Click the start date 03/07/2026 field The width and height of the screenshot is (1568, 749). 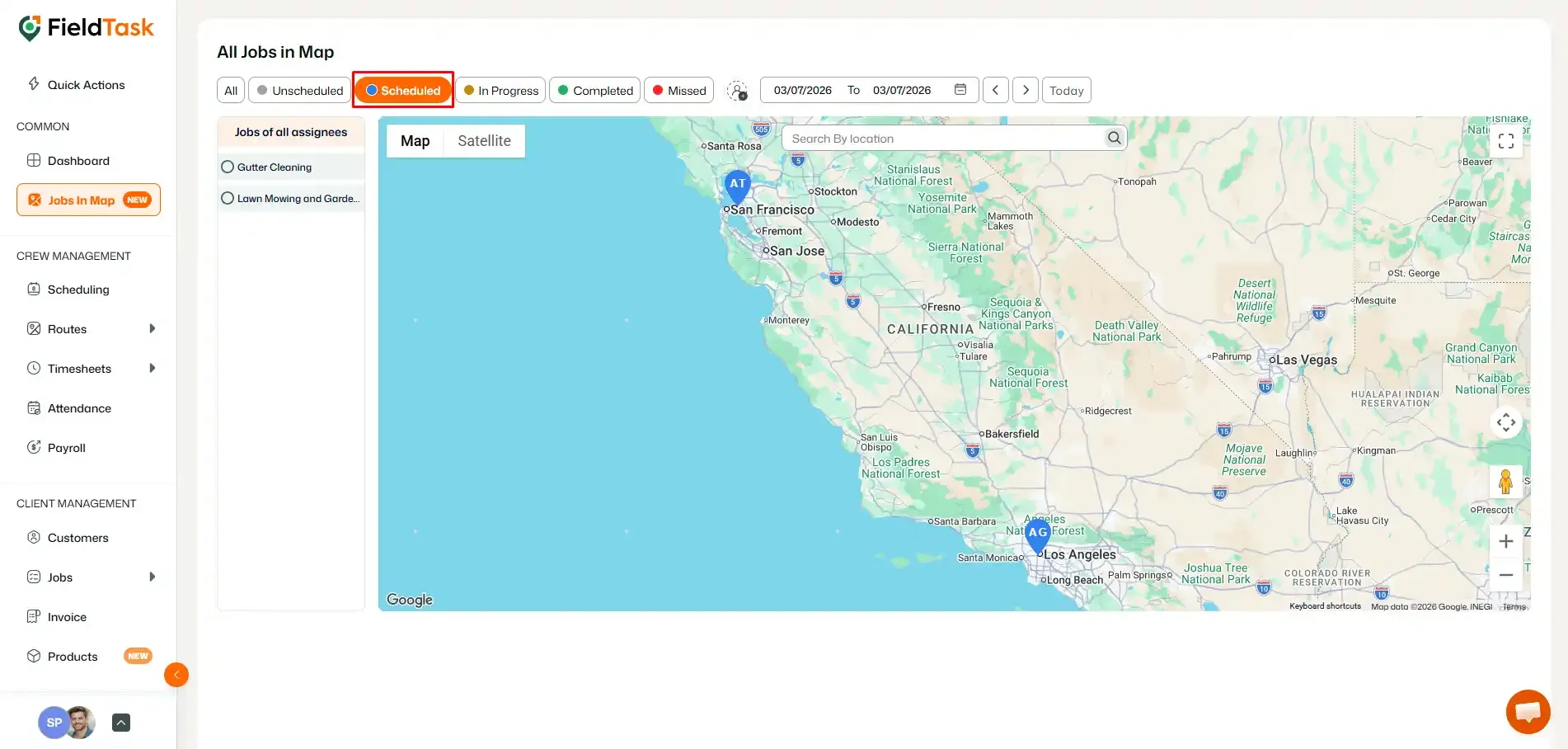[x=802, y=90]
